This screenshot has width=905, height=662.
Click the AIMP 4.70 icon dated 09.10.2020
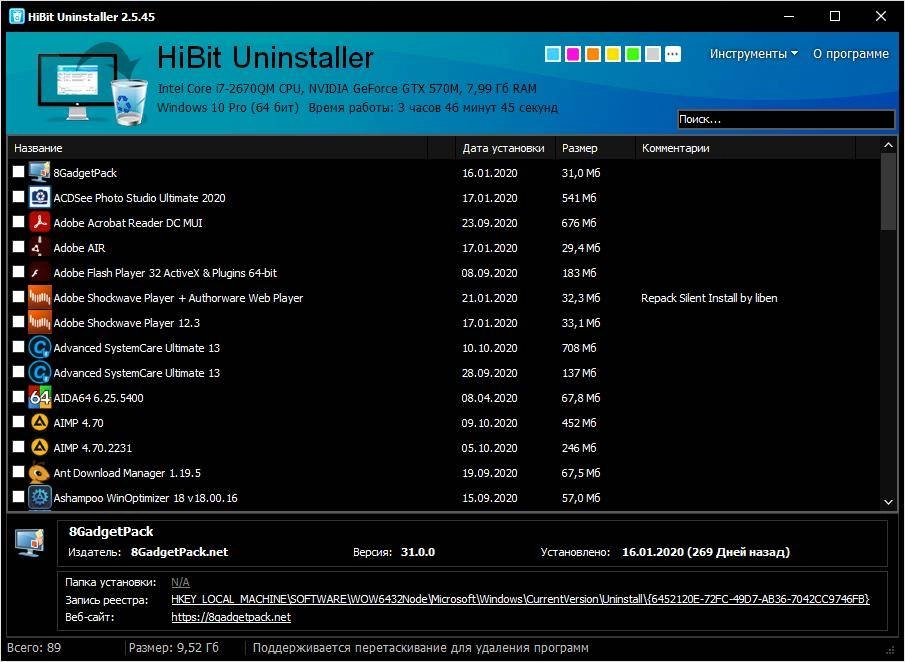click(39, 422)
